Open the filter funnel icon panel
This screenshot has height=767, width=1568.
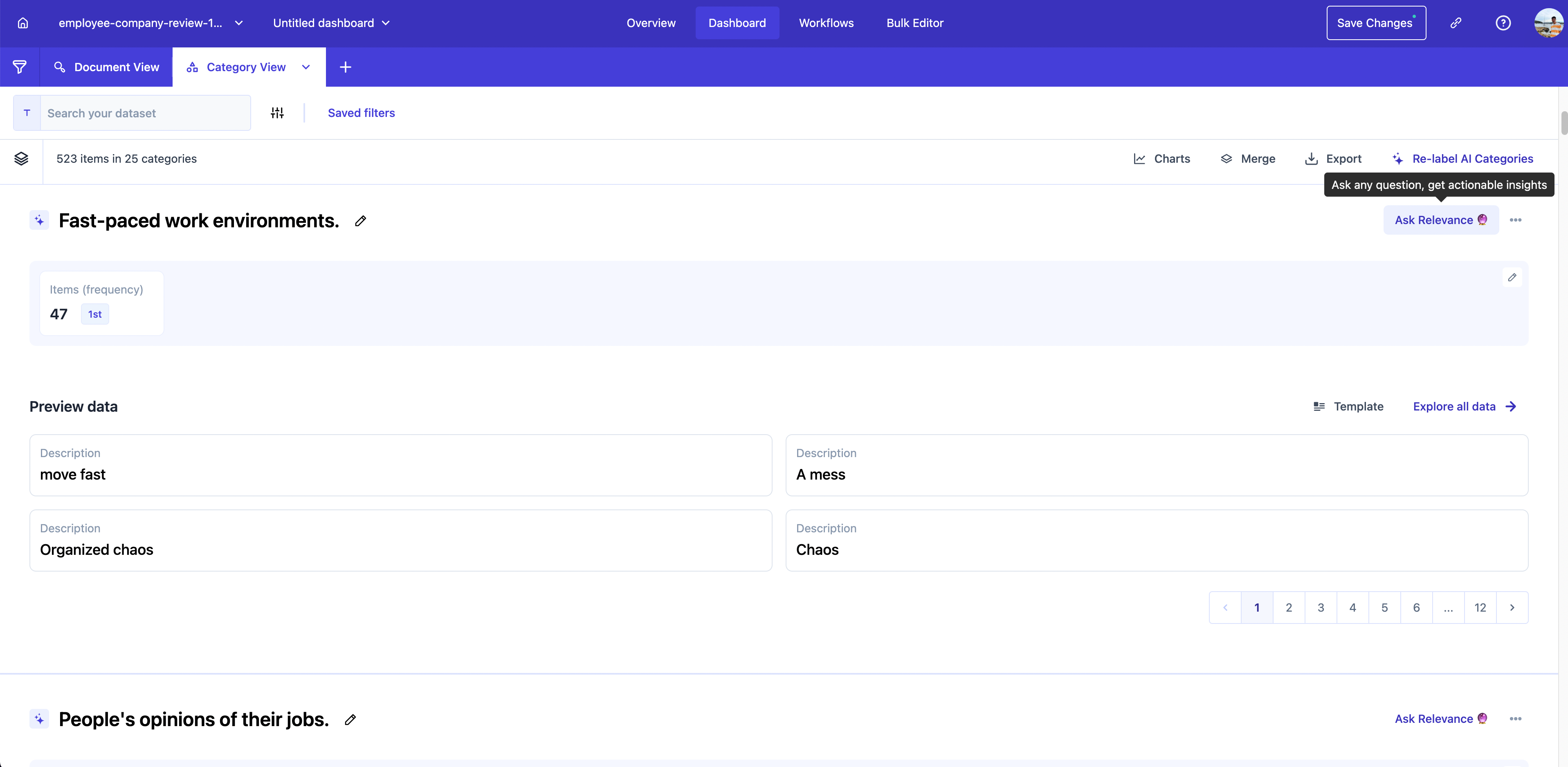click(20, 67)
